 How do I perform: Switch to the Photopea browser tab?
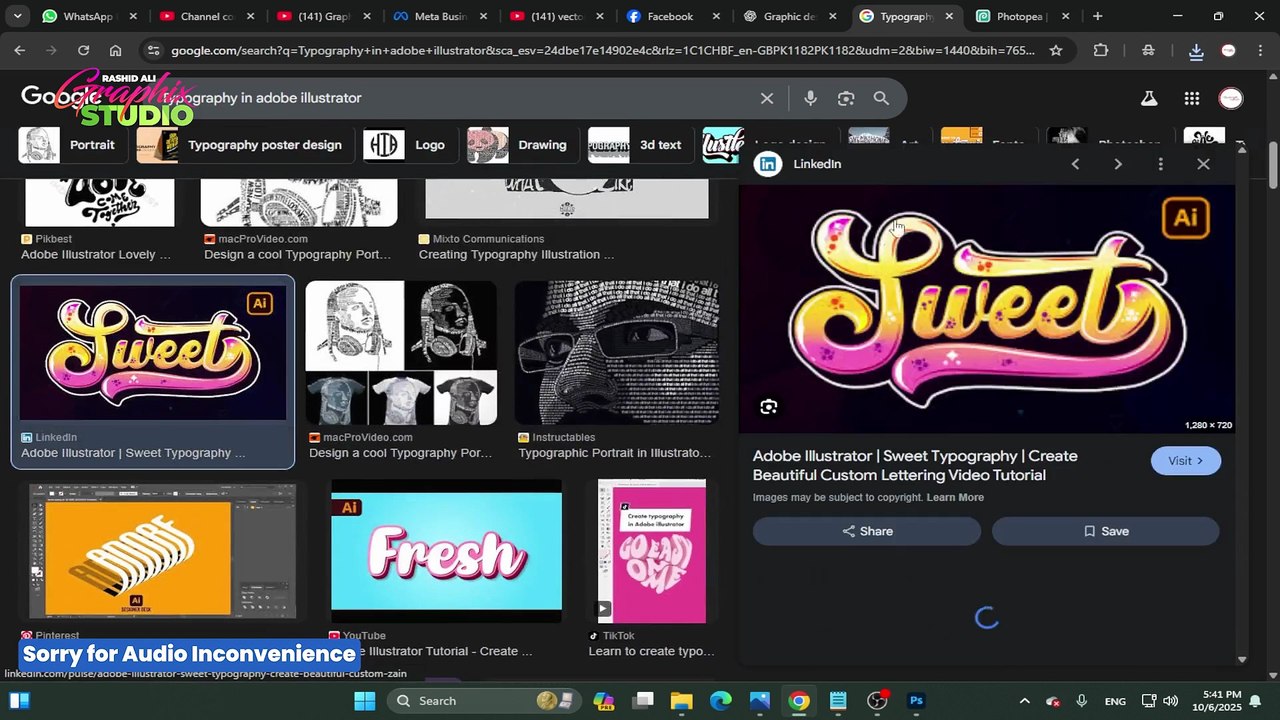tap(1018, 16)
